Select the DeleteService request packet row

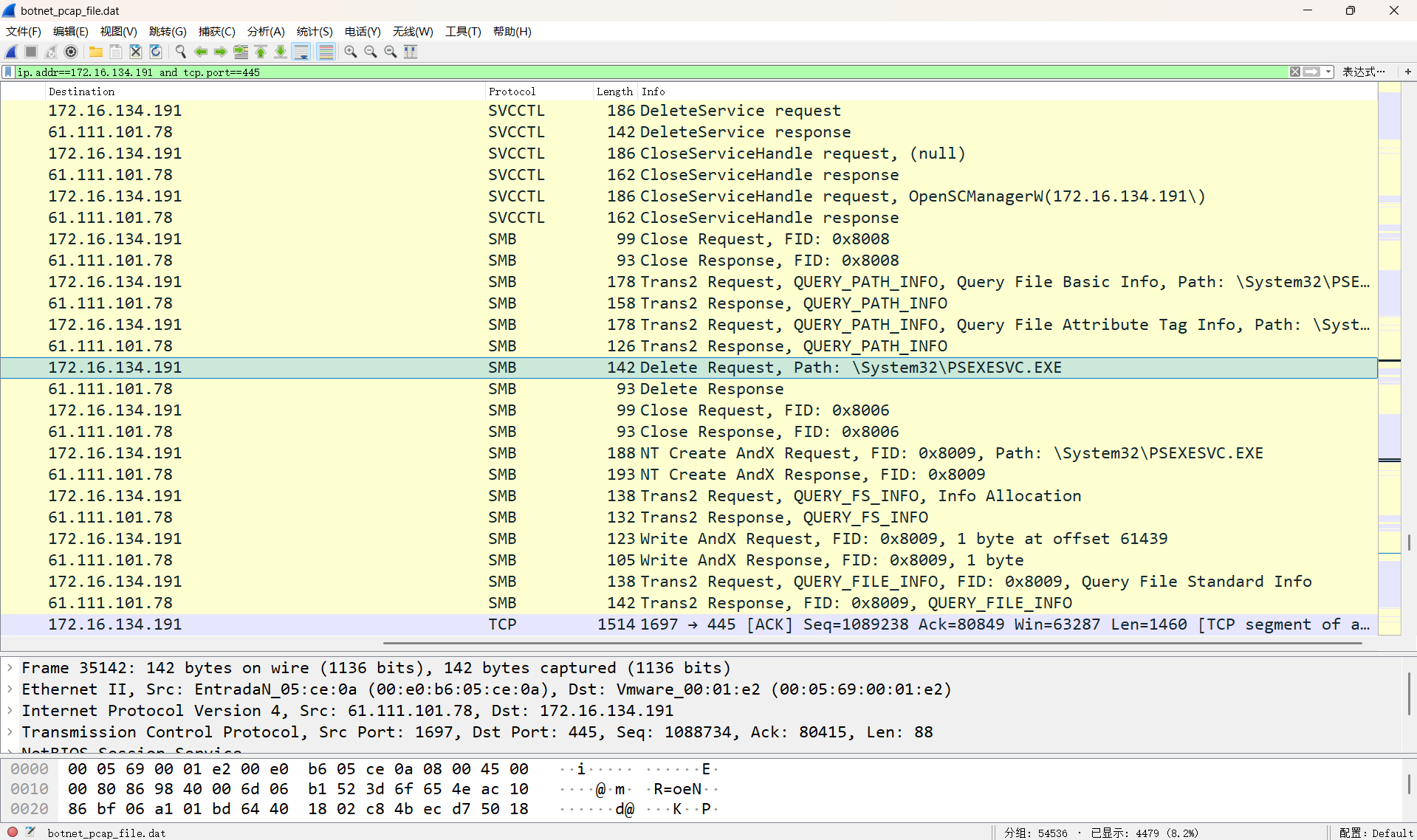click(689, 111)
